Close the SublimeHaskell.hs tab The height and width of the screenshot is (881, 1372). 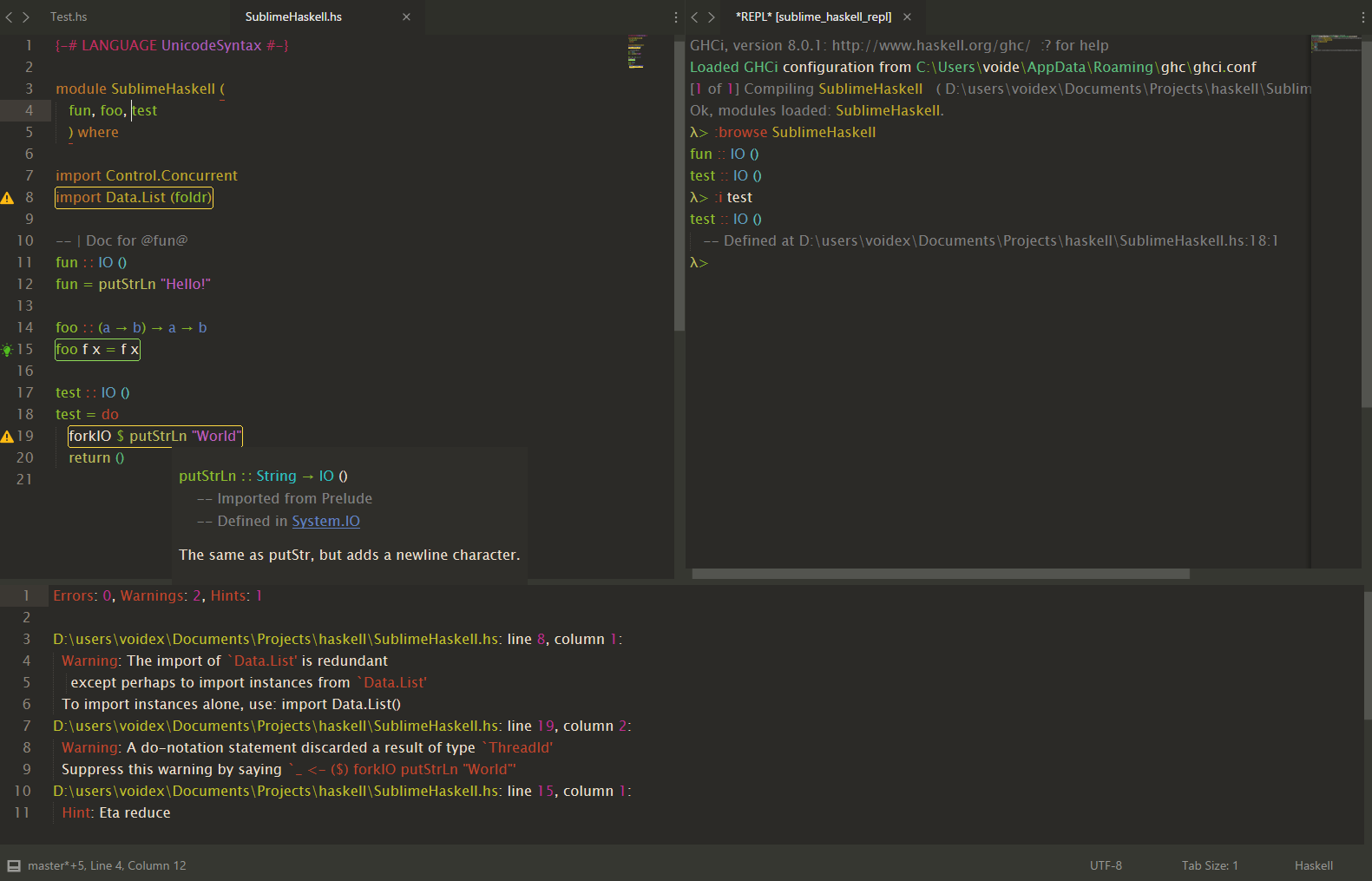pyautogui.click(x=406, y=16)
